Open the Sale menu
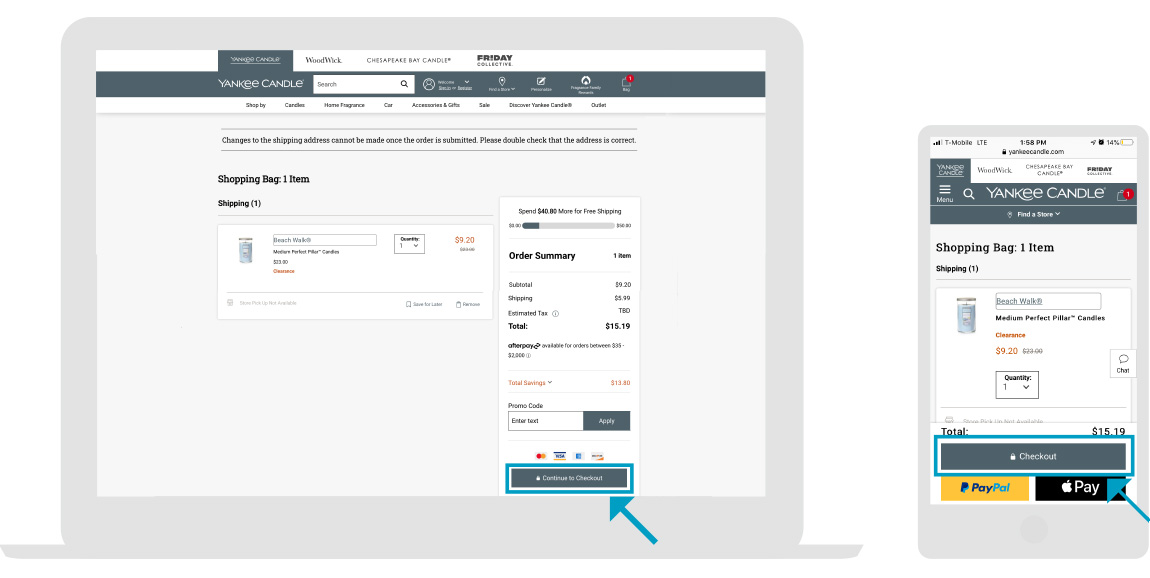The height and width of the screenshot is (578, 1150). pos(485,105)
